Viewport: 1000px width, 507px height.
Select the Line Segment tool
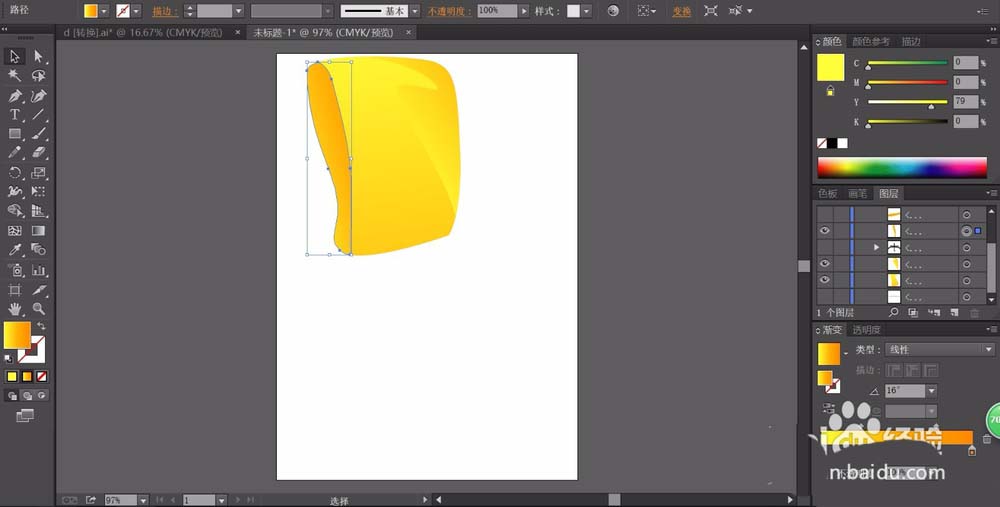[38, 115]
